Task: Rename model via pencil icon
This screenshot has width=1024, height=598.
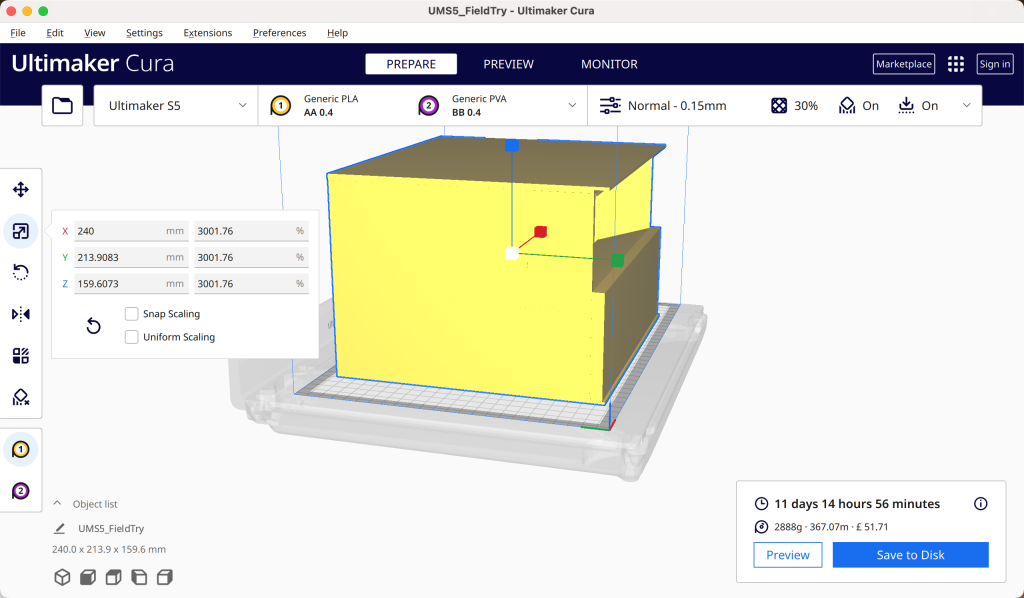Action: (x=59, y=528)
